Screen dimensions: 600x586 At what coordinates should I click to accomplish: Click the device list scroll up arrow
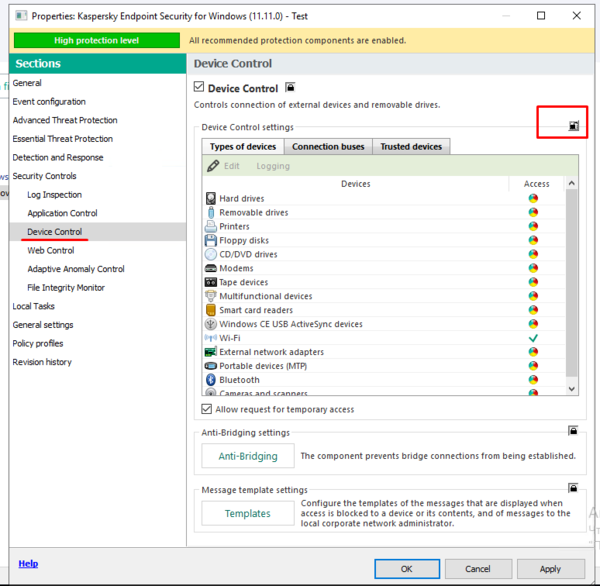pos(572,183)
